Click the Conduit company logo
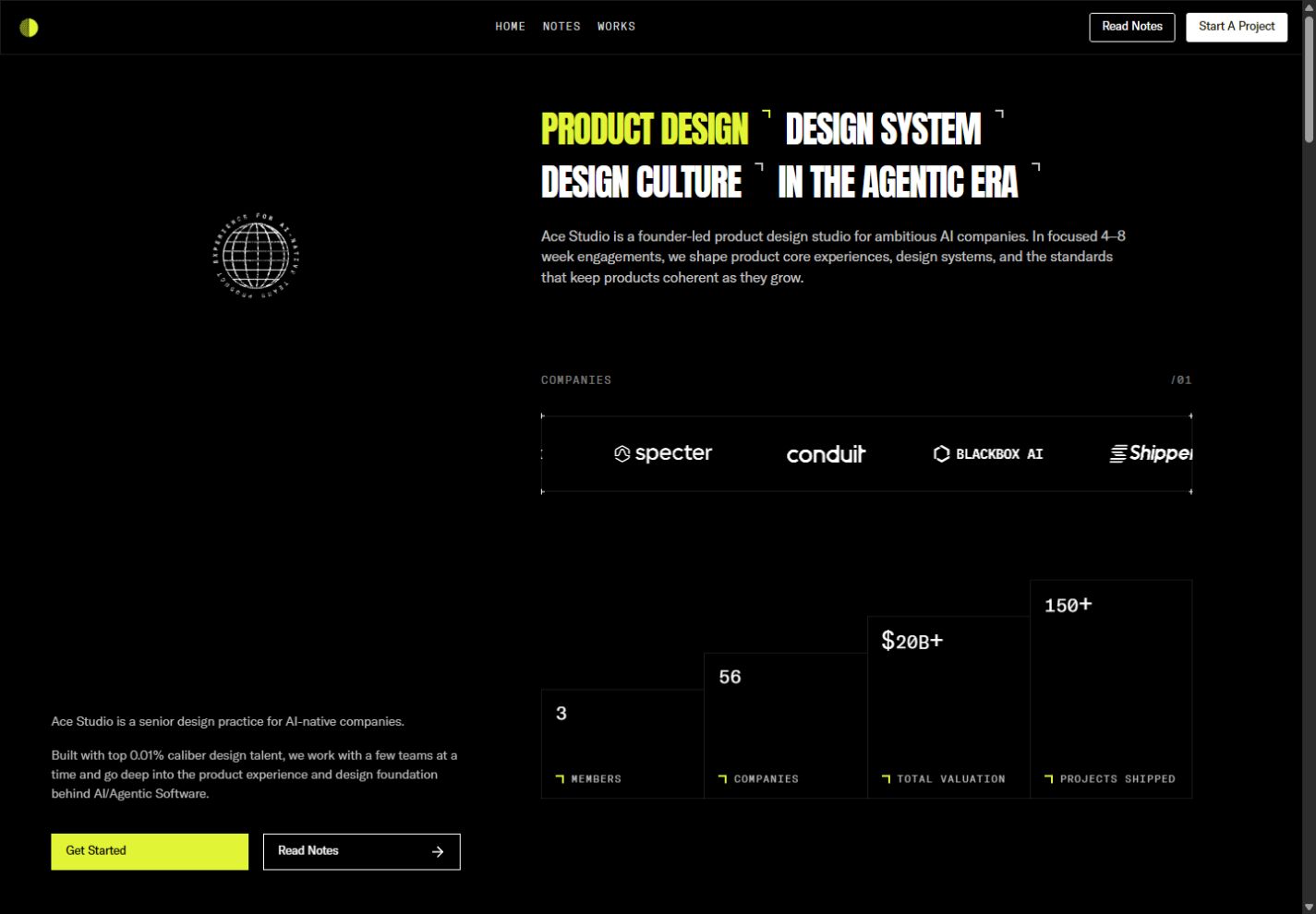The image size is (1316, 914). coord(826,453)
